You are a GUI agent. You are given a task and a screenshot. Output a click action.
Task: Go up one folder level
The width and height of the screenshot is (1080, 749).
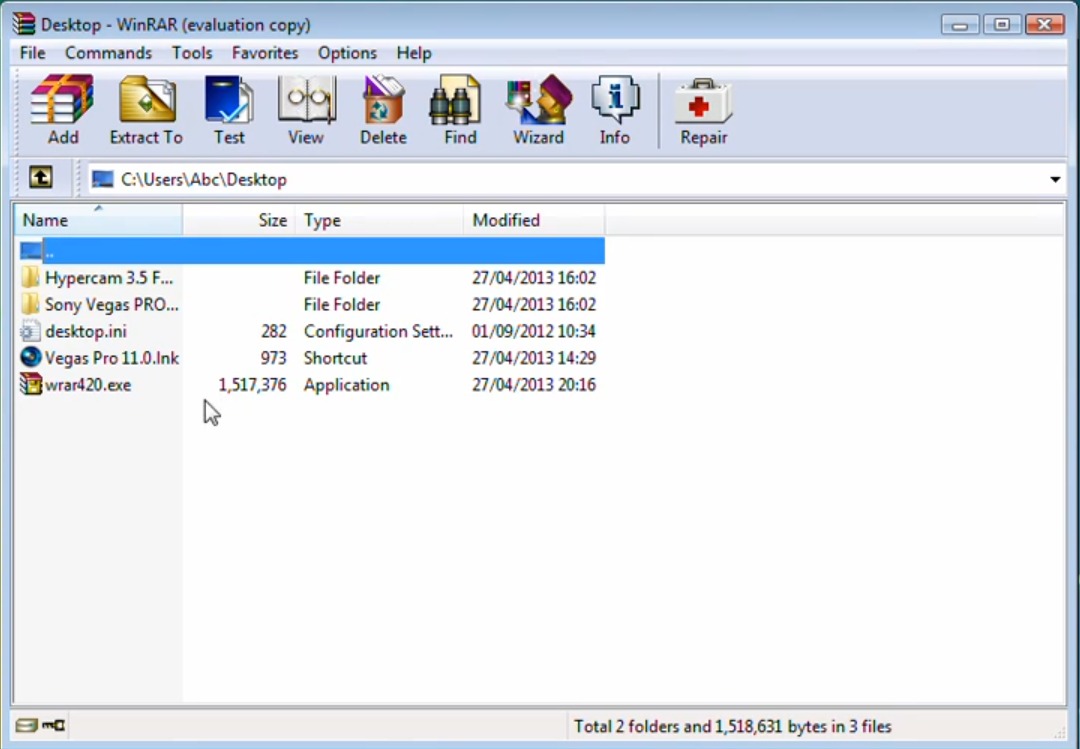point(41,178)
